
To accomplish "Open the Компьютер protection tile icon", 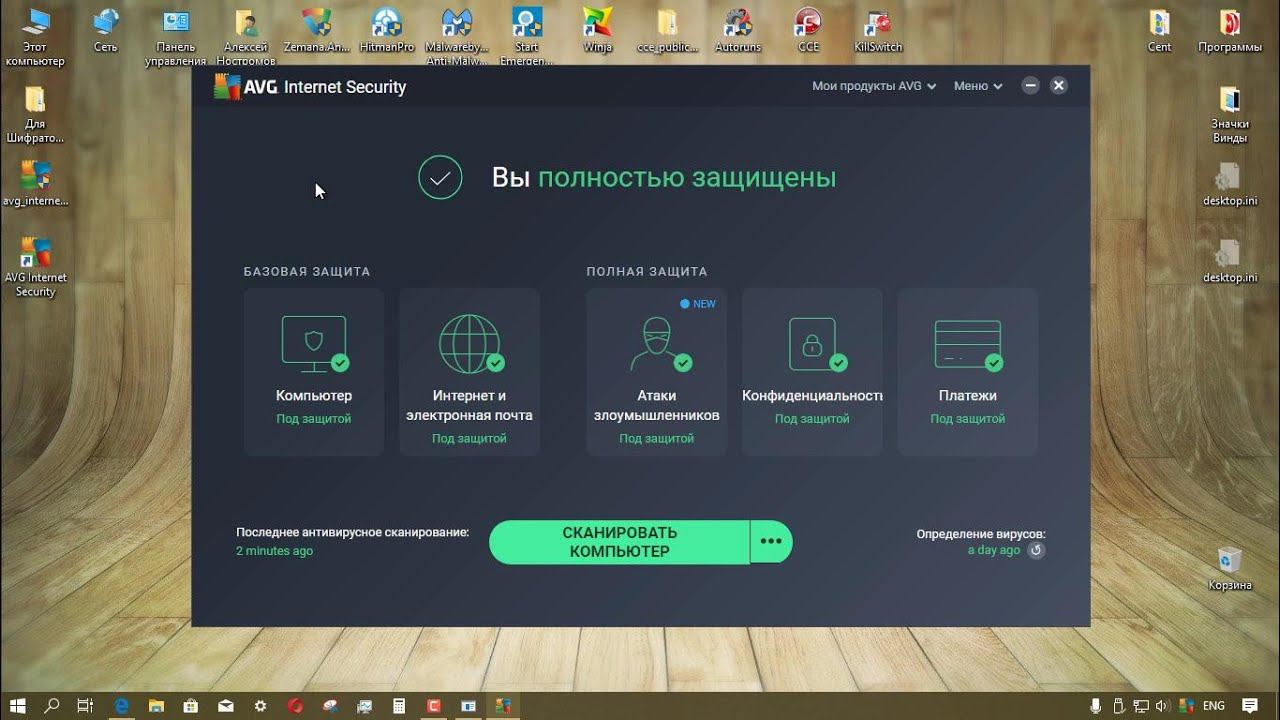I will point(314,344).
